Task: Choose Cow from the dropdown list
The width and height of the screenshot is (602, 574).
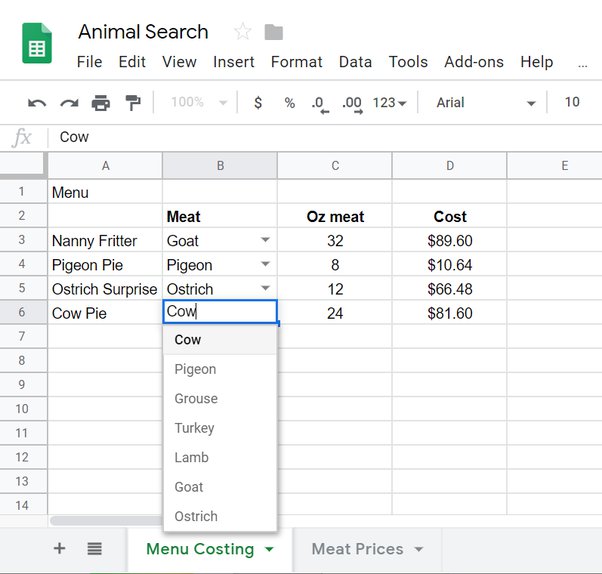Action: tap(220, 339)
